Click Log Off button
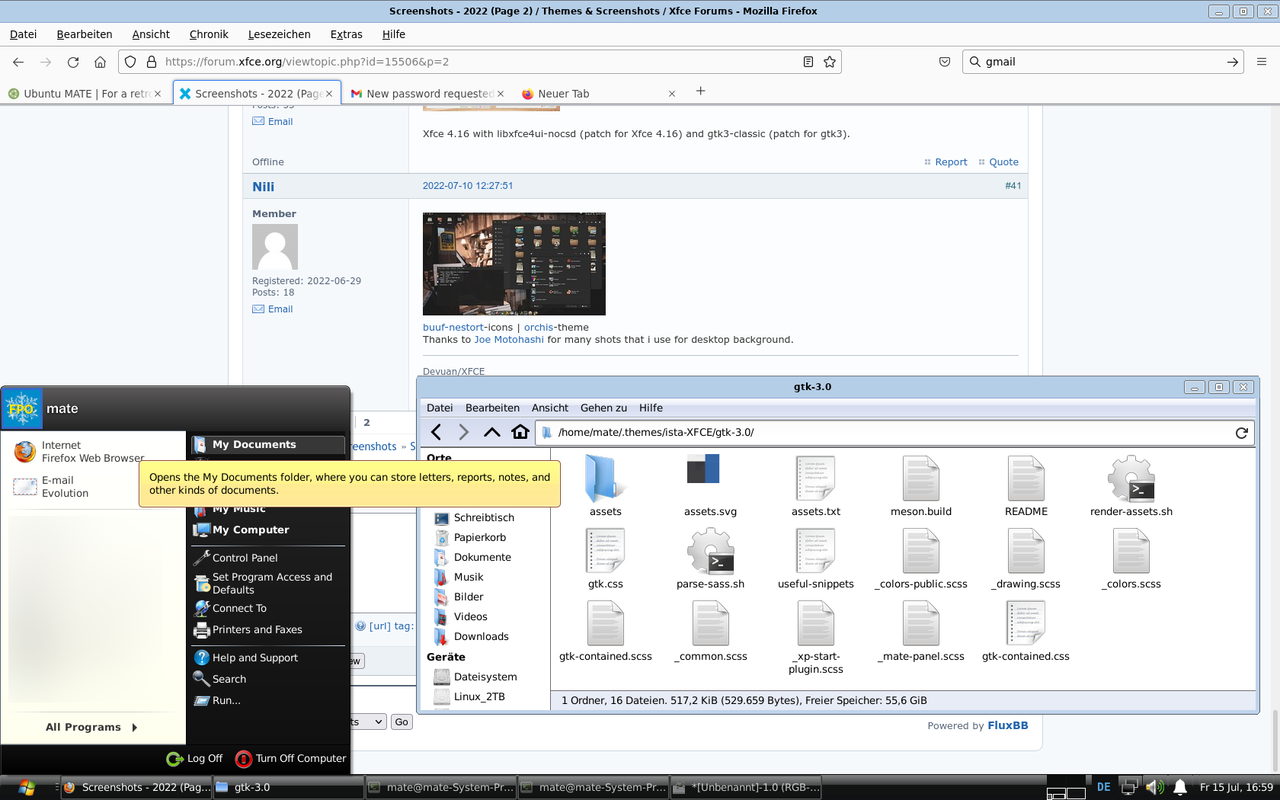The height and width of the screenshot is (800, 1280). tap(195, 759)
